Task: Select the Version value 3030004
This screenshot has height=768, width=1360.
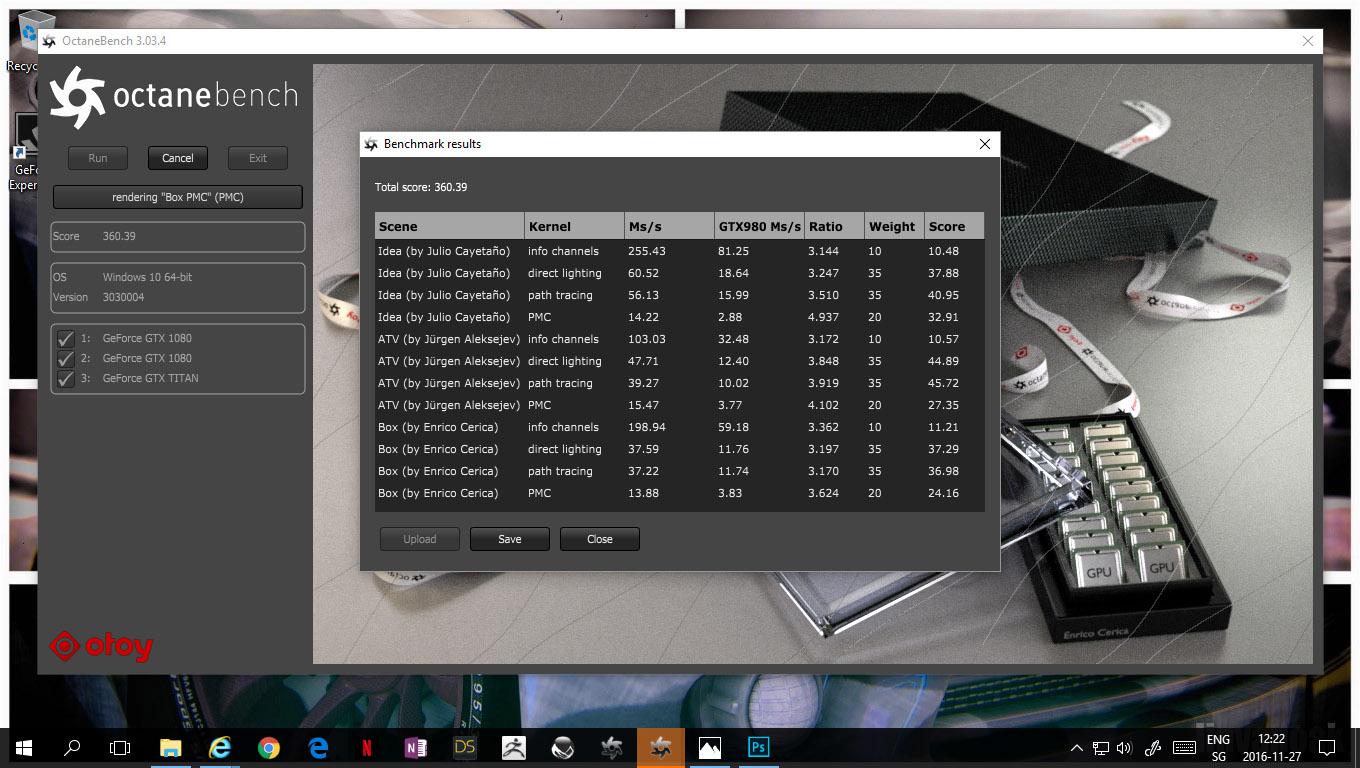Action: coord(123,297)
